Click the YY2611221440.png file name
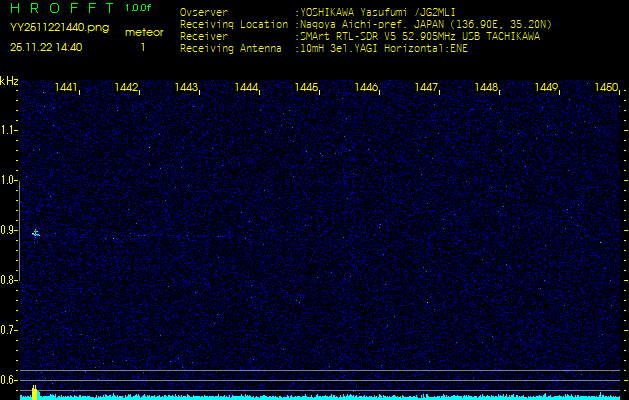 point(59,28)
